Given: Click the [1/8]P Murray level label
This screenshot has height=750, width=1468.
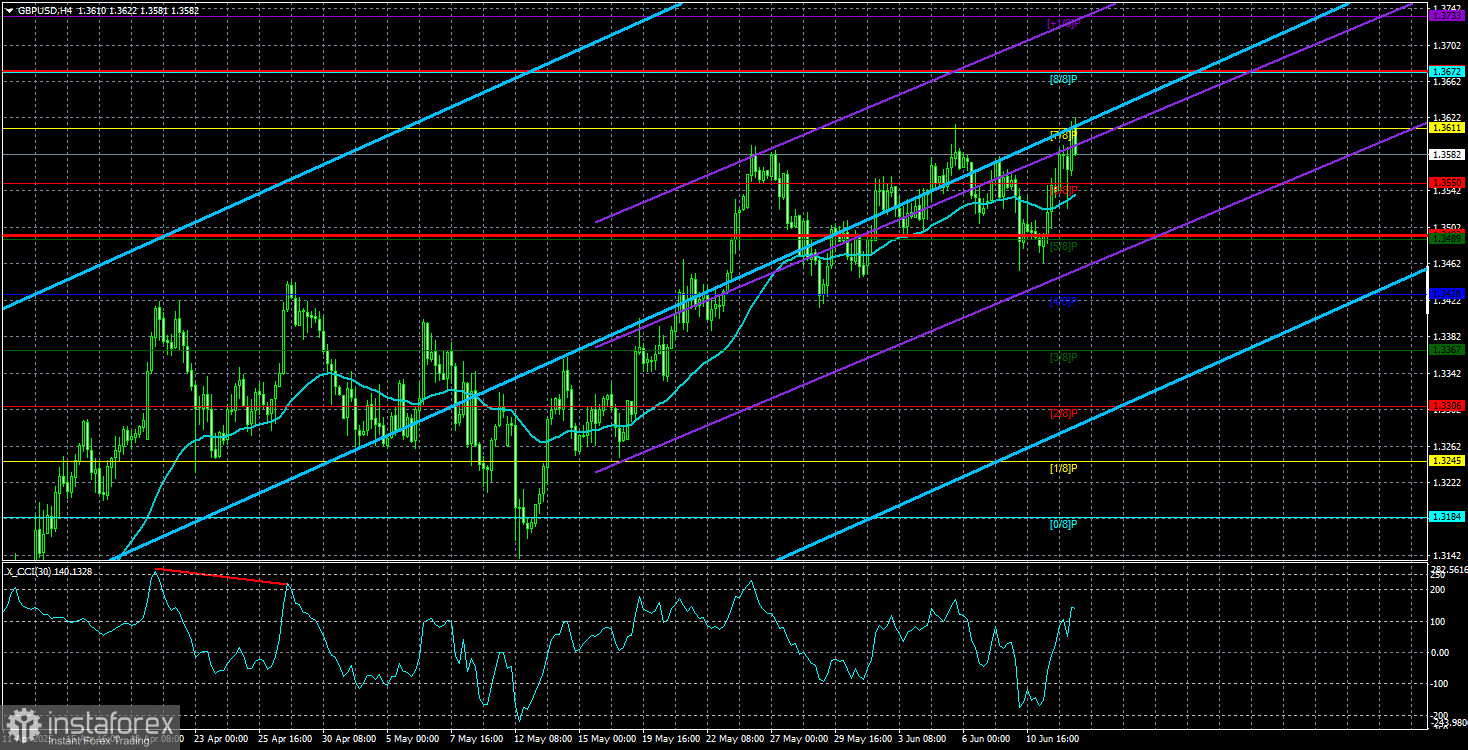Looking at the screenshot, I should [1063, 468].
